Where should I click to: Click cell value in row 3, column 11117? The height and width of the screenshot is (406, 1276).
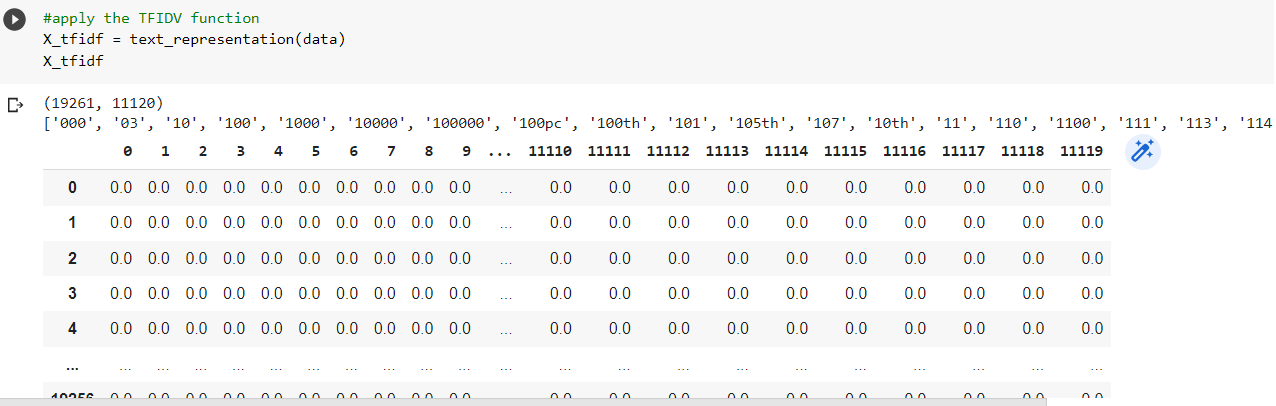tap(974, 293)
